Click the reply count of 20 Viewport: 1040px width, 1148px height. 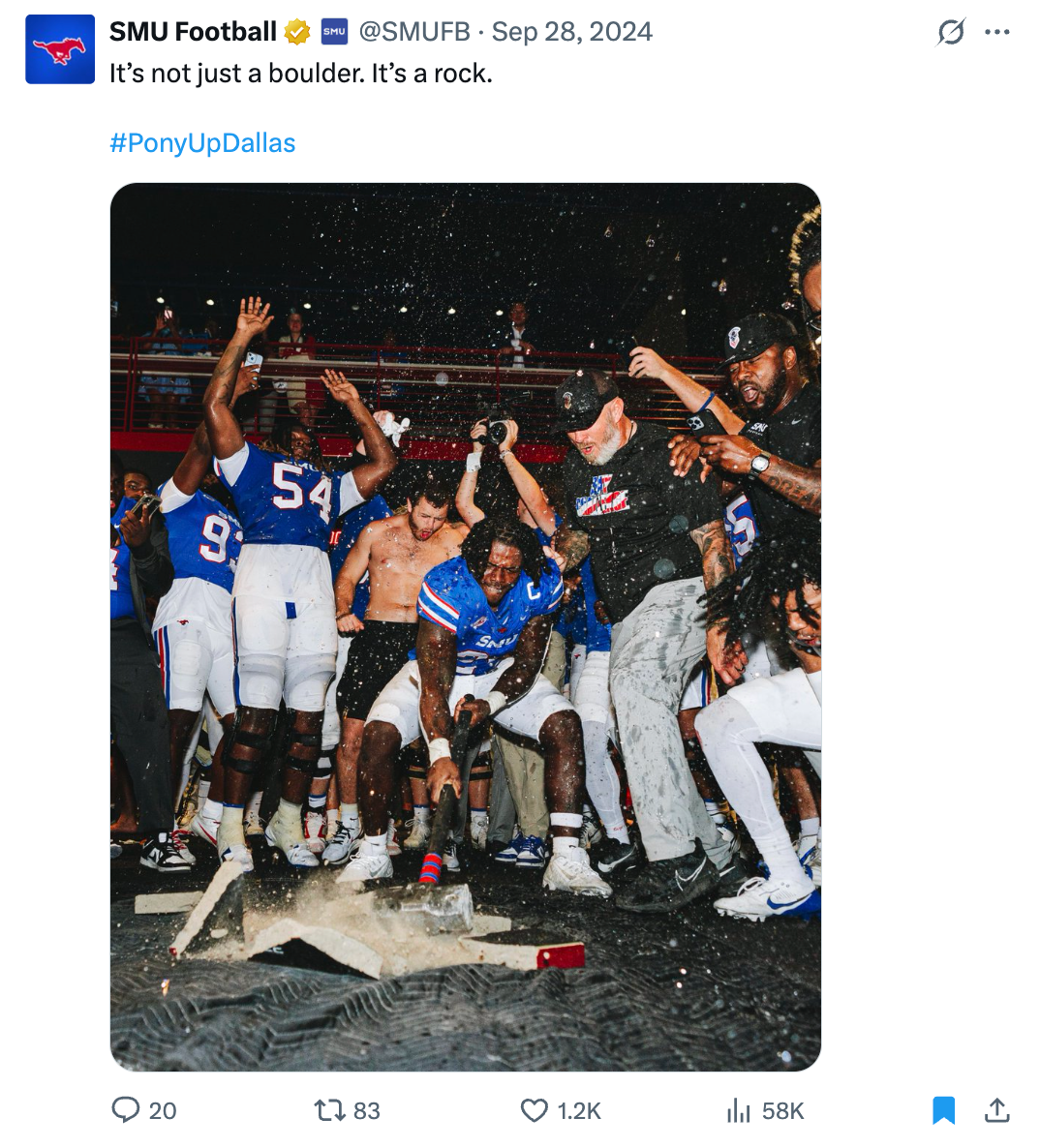163,1110
